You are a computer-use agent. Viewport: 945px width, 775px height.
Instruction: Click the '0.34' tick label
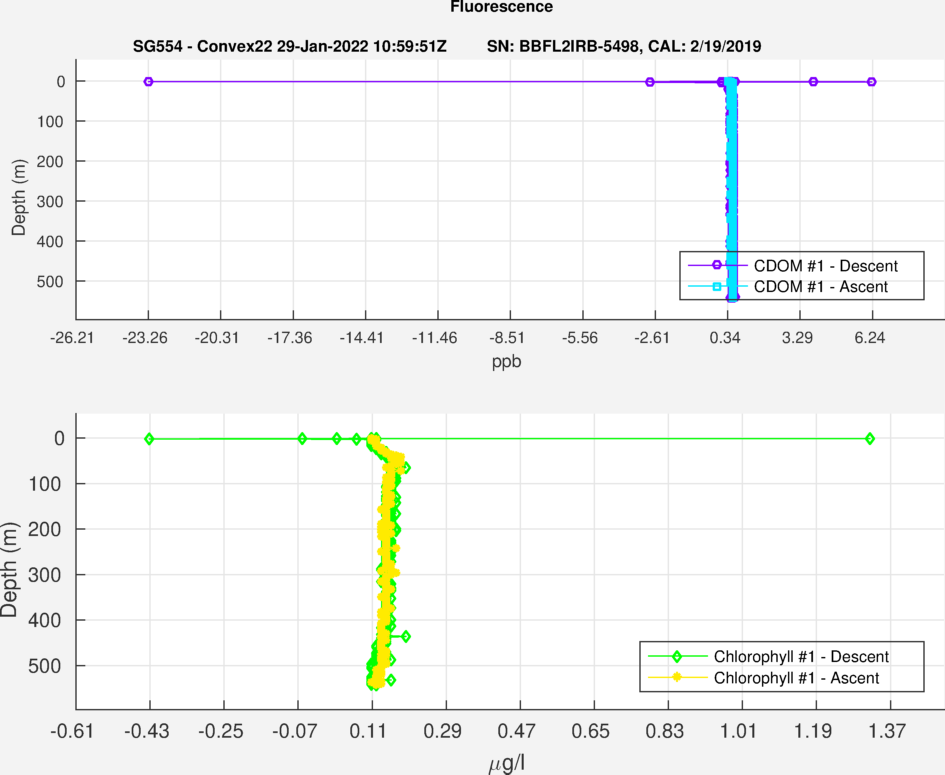[725, 337]
